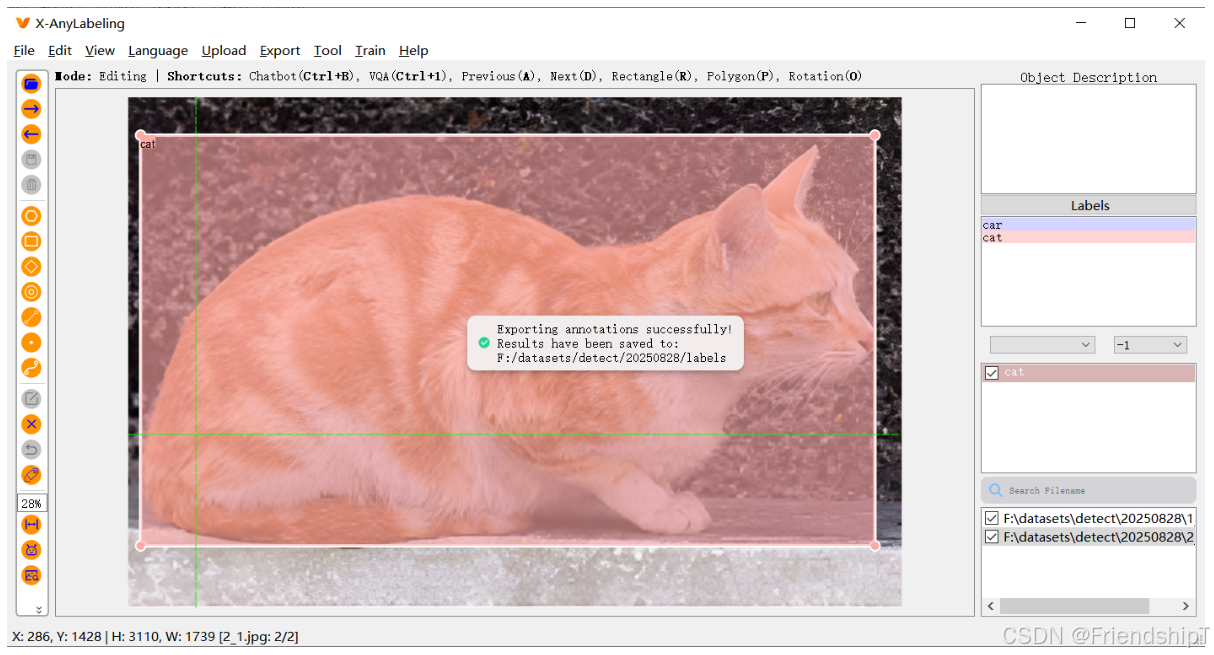Toggle checkbox of file ending with \1
The width and height of the screenshot is (1214, 655).
[991, 518]
